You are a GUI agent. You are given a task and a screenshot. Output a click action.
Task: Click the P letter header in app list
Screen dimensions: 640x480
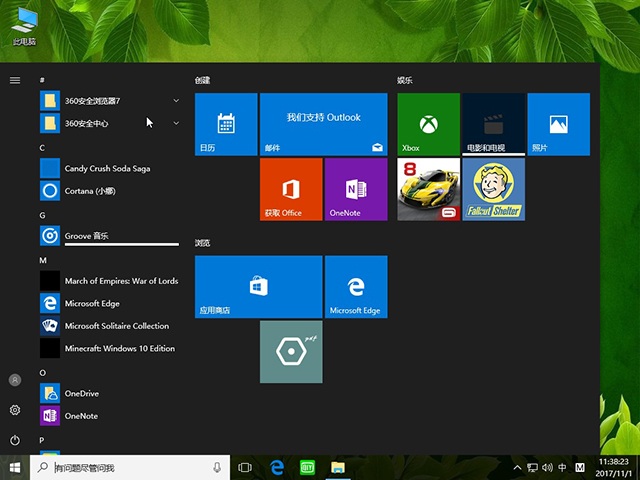pyautogui.click(x=42, y=440)
